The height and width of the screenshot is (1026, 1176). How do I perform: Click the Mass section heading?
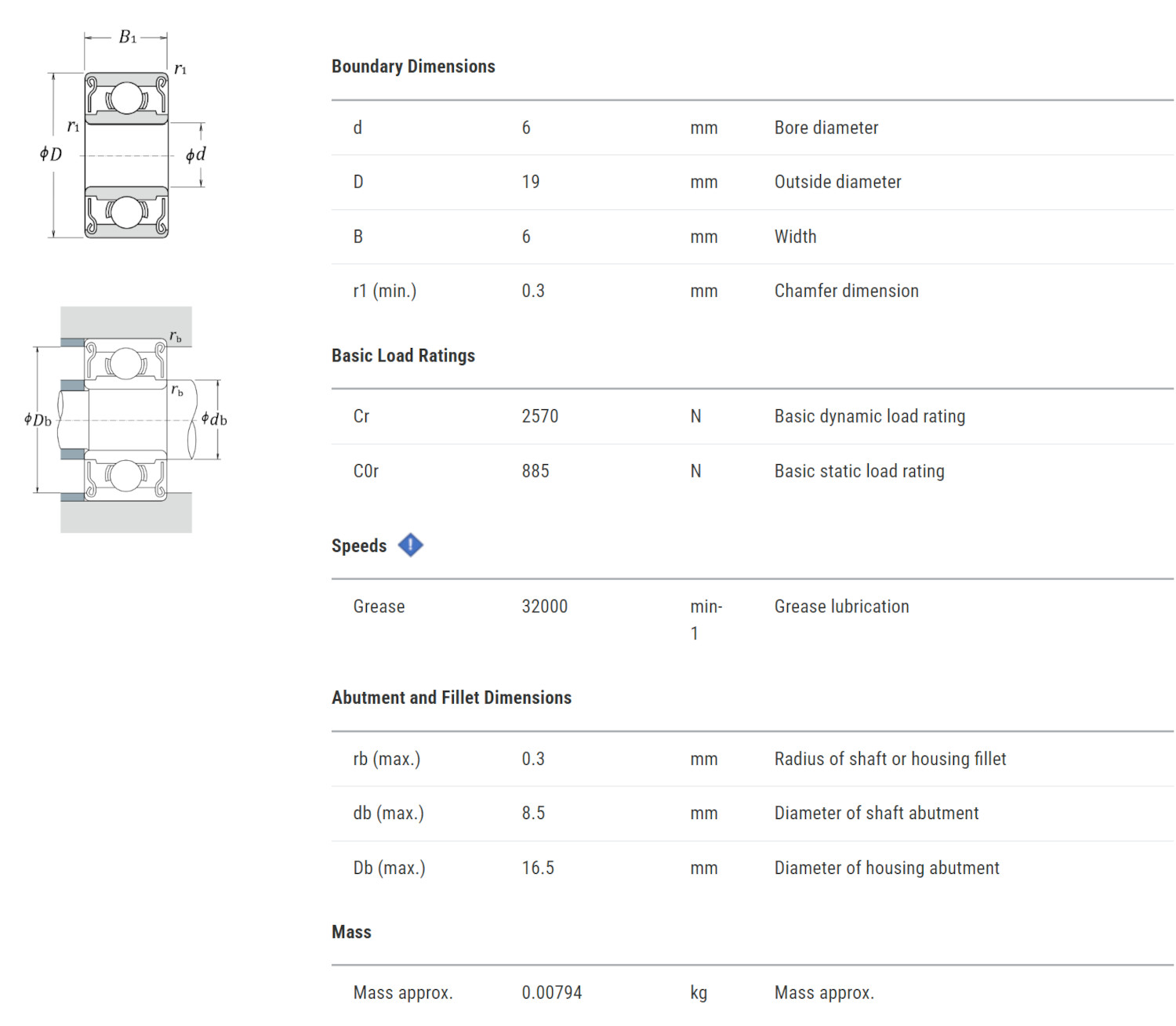click(x=351, y=932)
